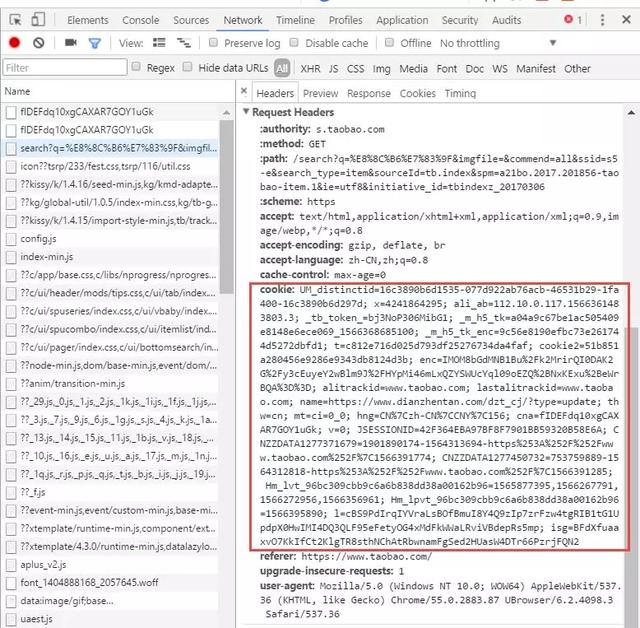Select the data:image/gif;base request

click(110, 601)
